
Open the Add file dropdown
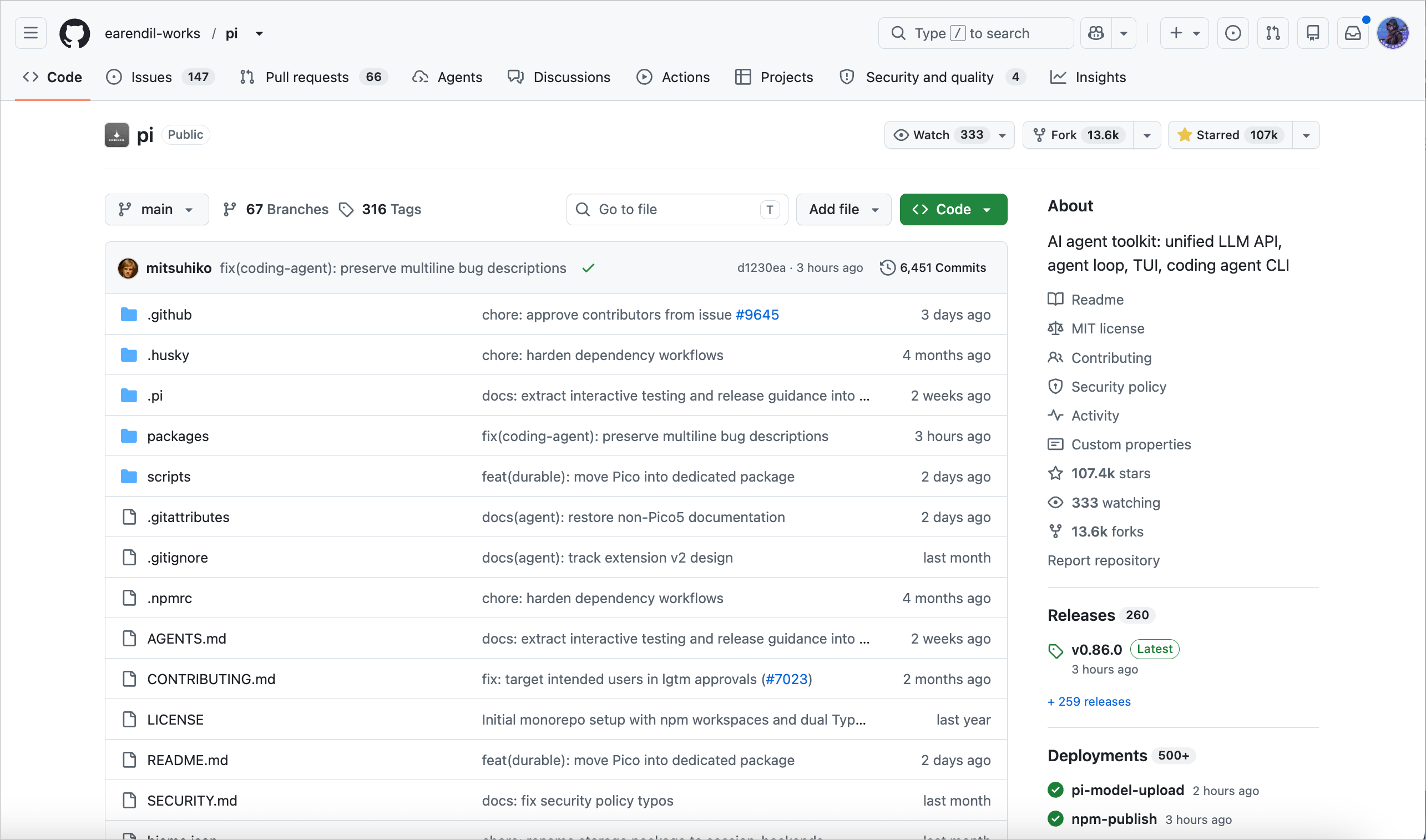pyautogui.click(x=843, y=209)
